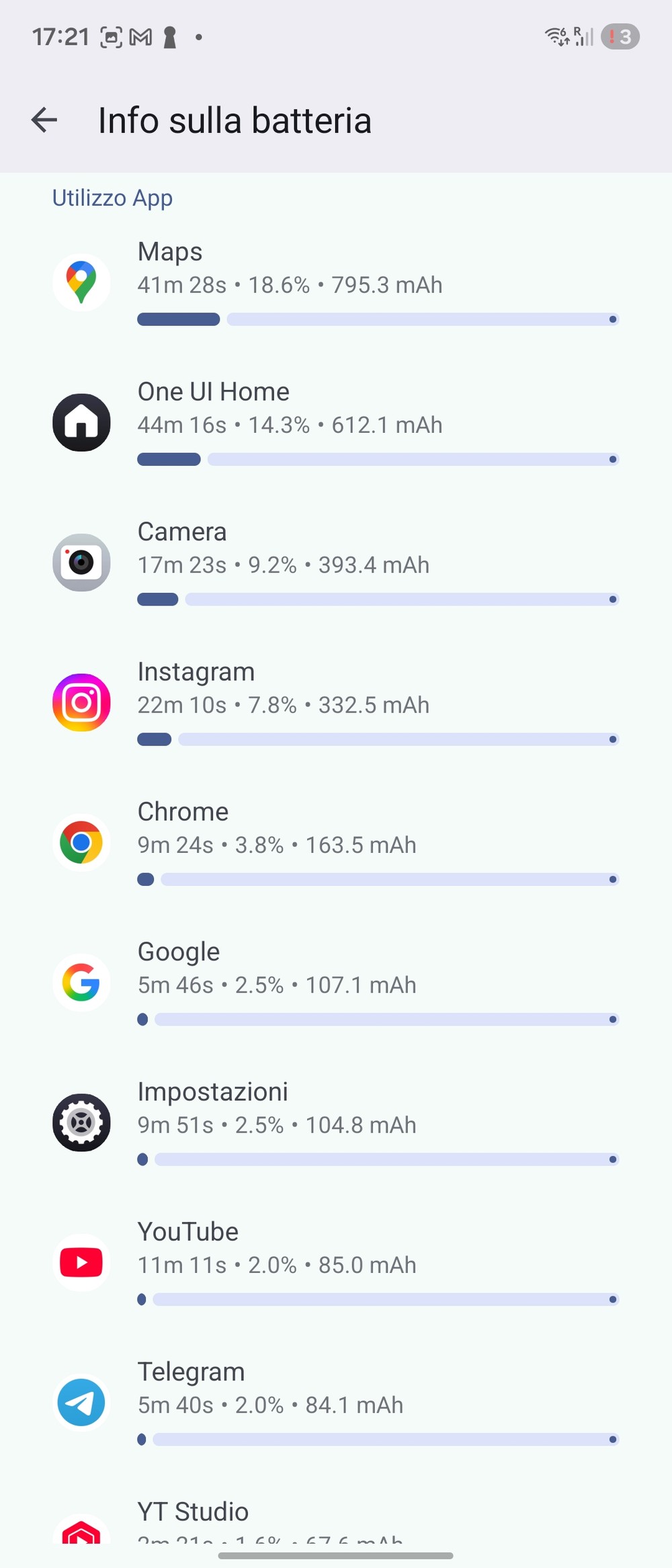Click the One UI Home usage bar

coord(378,460)
